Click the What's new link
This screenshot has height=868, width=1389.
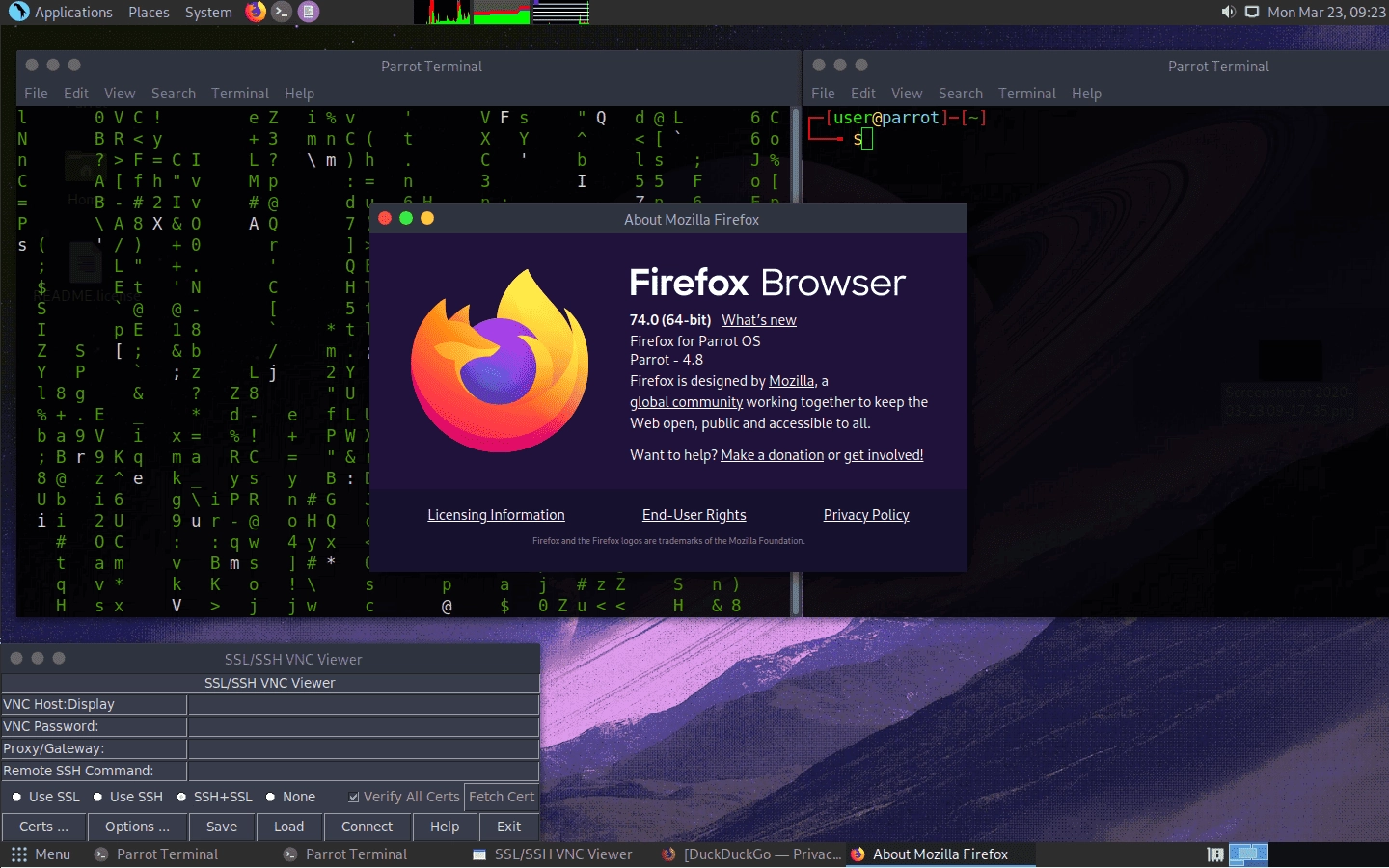(759, 320)
